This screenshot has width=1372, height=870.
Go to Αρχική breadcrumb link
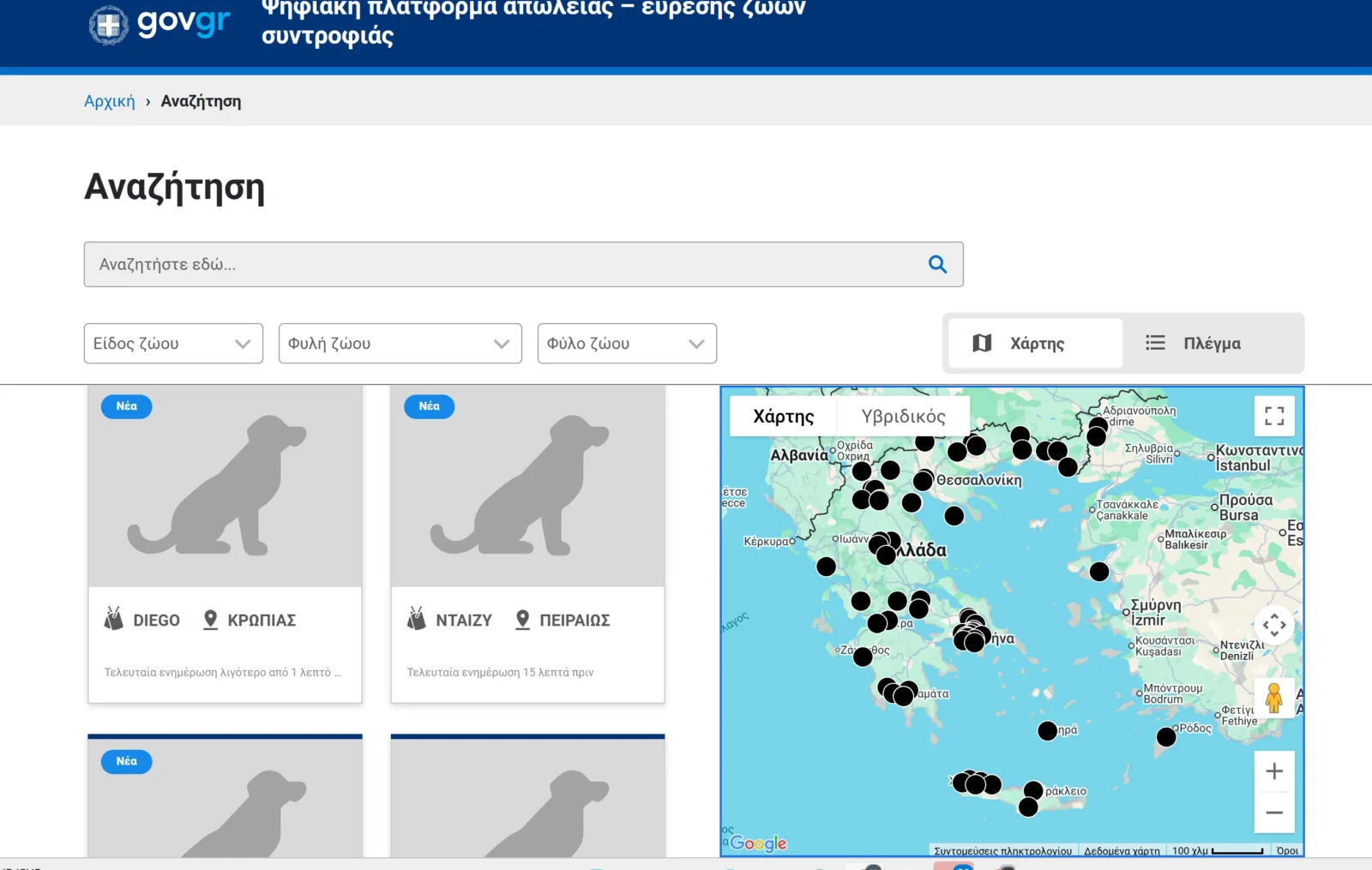[x=109, y=101]
